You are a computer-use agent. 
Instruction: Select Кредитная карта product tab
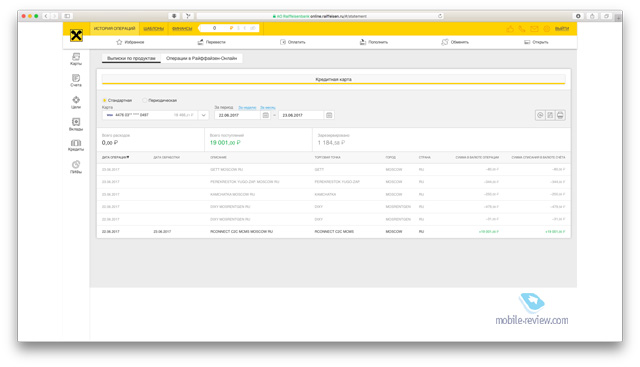pos(333,79)
